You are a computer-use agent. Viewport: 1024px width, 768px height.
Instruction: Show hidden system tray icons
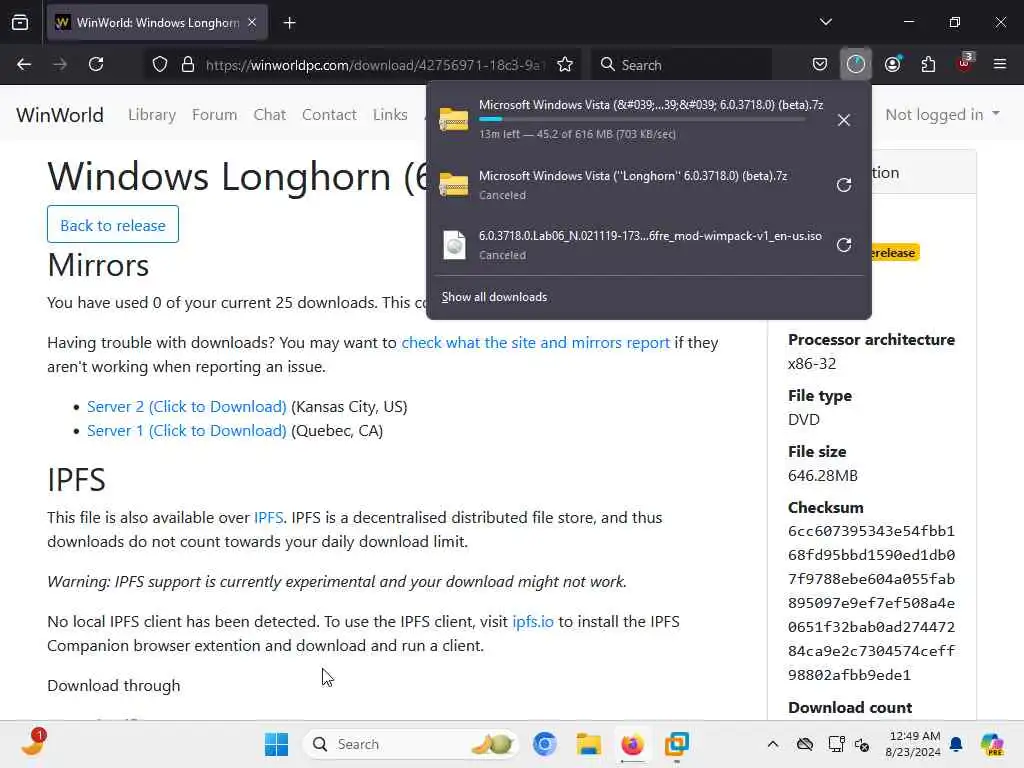773,744
